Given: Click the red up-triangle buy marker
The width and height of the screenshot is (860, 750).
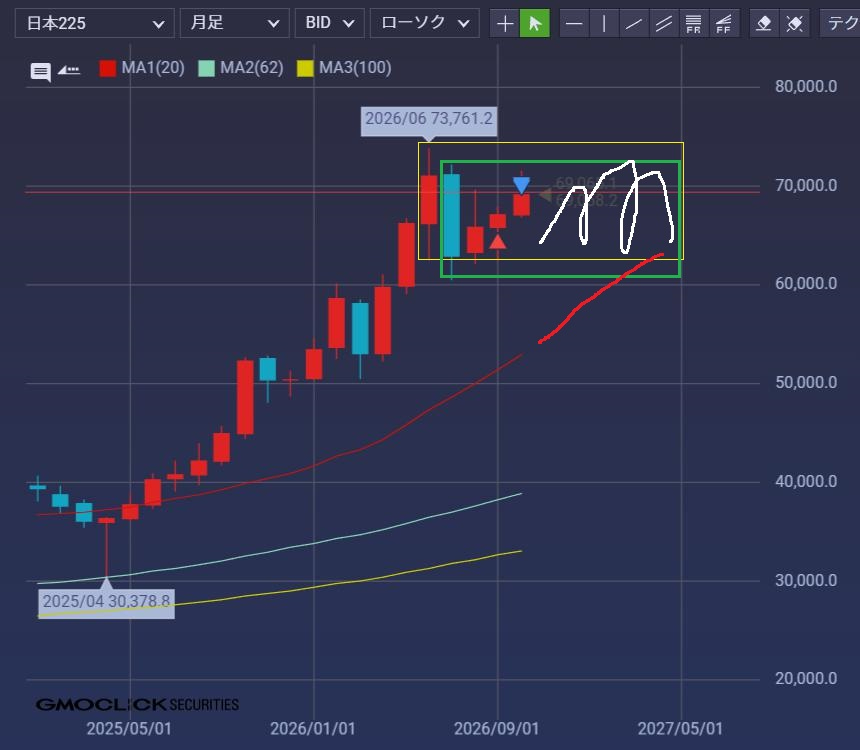Looking at the screenshot, I should tap(497, 241).
